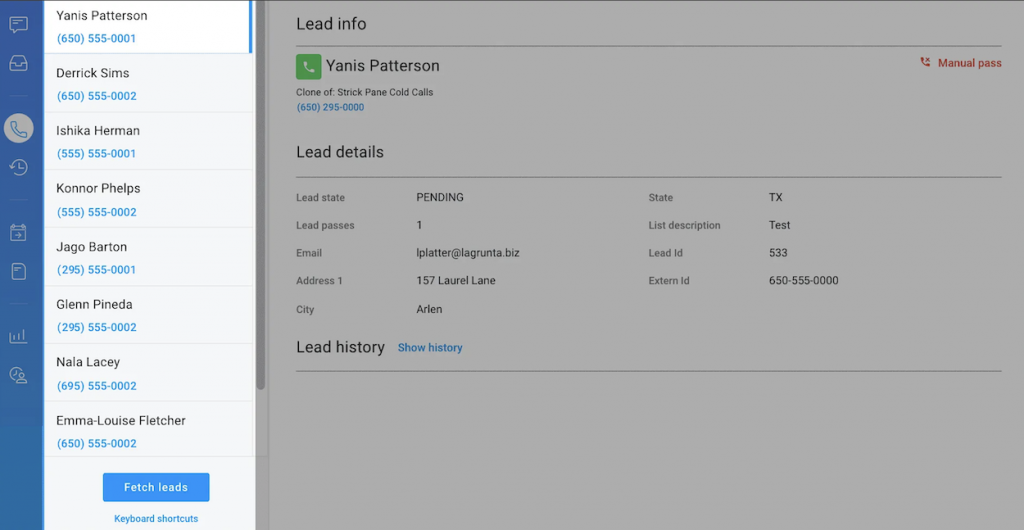Click the Manual pass button
The width and height of the screenshot is (1024, 530).
click(960, 63)
